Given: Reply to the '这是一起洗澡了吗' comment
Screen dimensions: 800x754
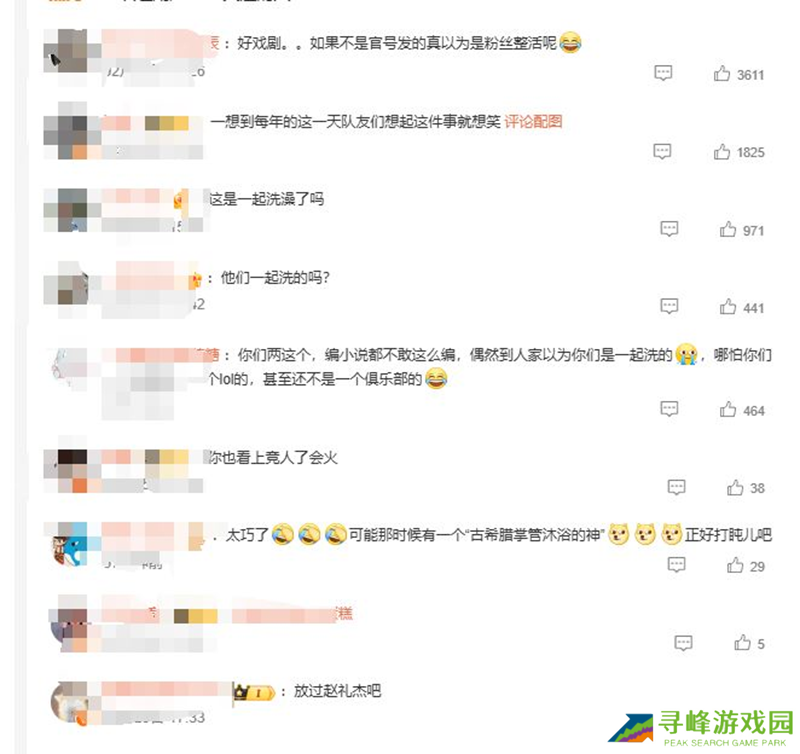Looking at the screenshot, I should [x=669, y=229].
